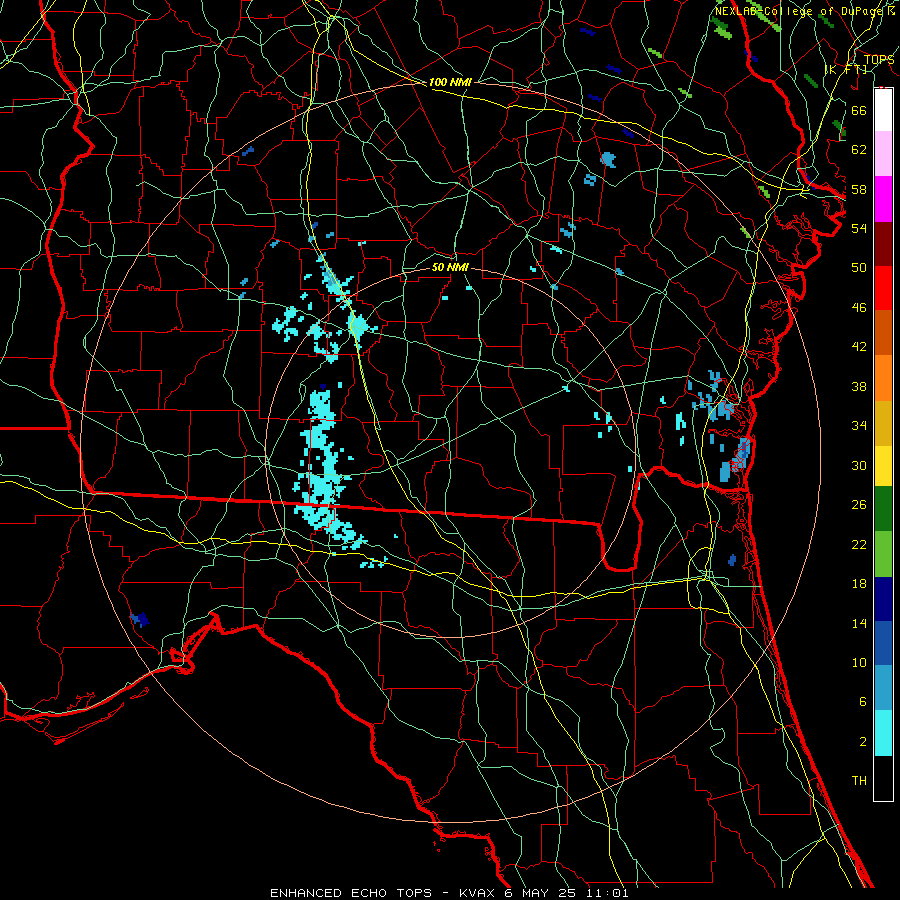
Task: Click the "TOPS" legend heading
Action: click(x=879, y=60)
